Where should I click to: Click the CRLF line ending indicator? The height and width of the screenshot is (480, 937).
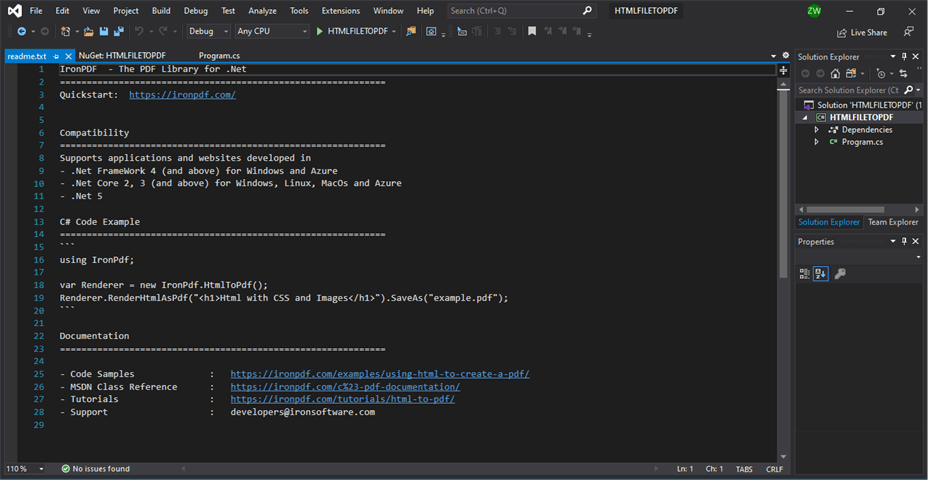click(x=774, y=470)
